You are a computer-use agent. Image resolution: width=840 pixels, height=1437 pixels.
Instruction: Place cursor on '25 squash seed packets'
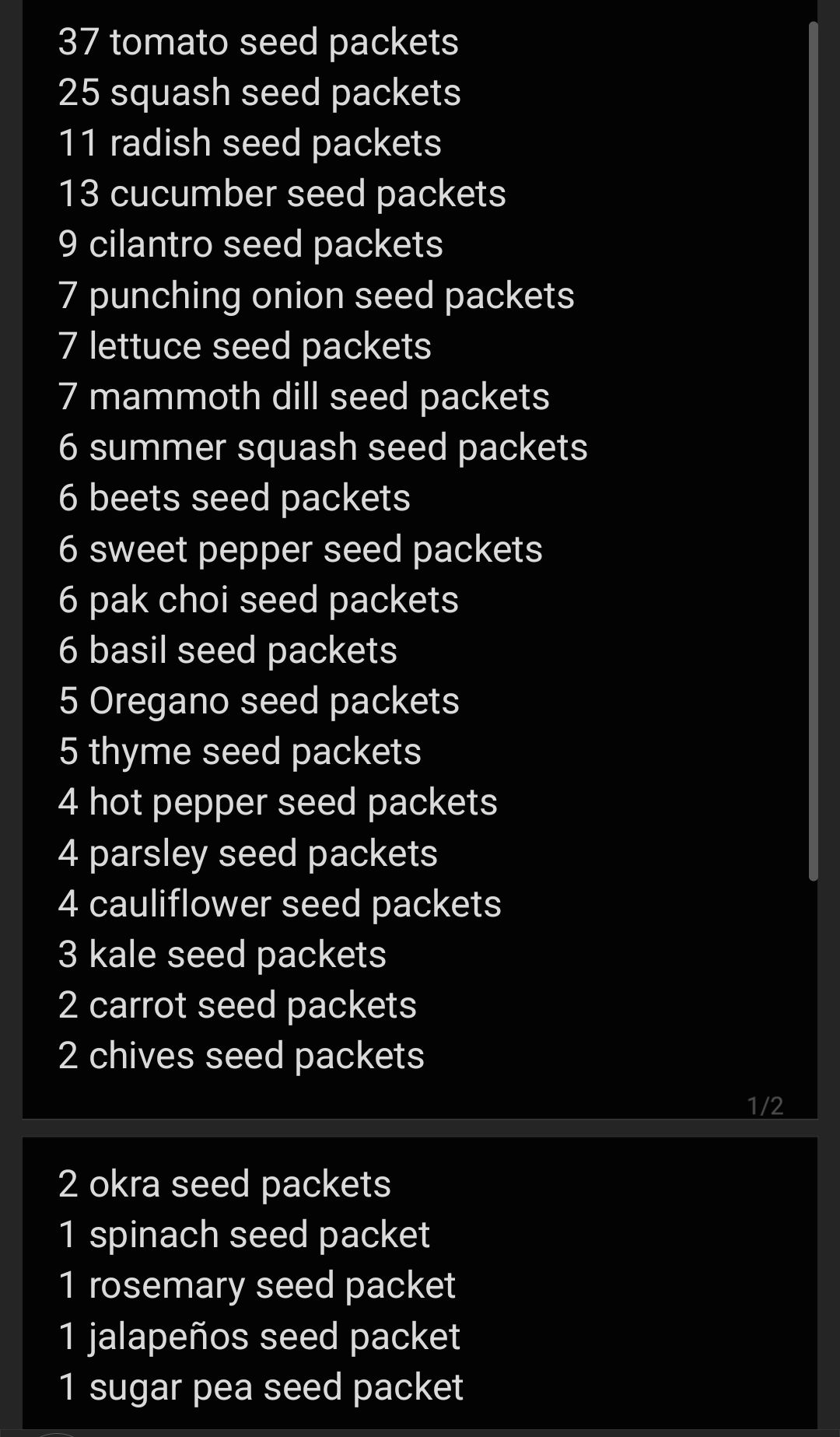[259, 93]
